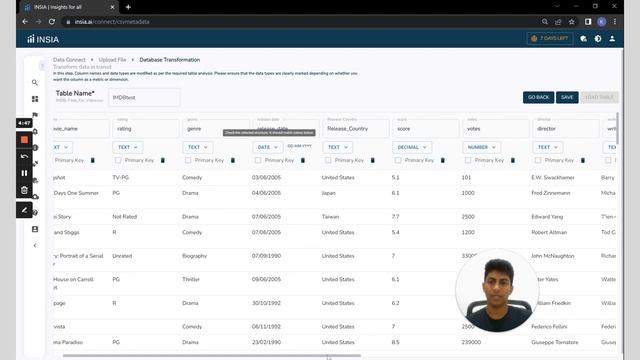The width and height of the screenshot is (640, 360).
Task: Open the Chrome profile avatar
Action: tap(602, 22)
